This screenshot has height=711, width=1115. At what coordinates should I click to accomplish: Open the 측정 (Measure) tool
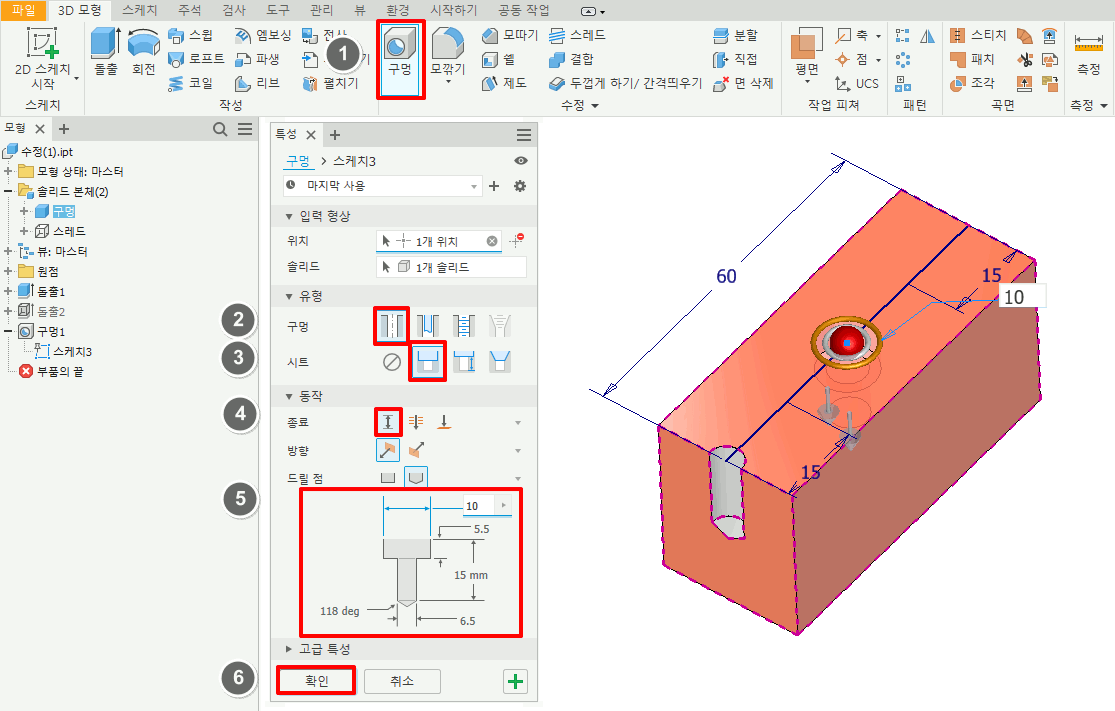click(1088, 55)
